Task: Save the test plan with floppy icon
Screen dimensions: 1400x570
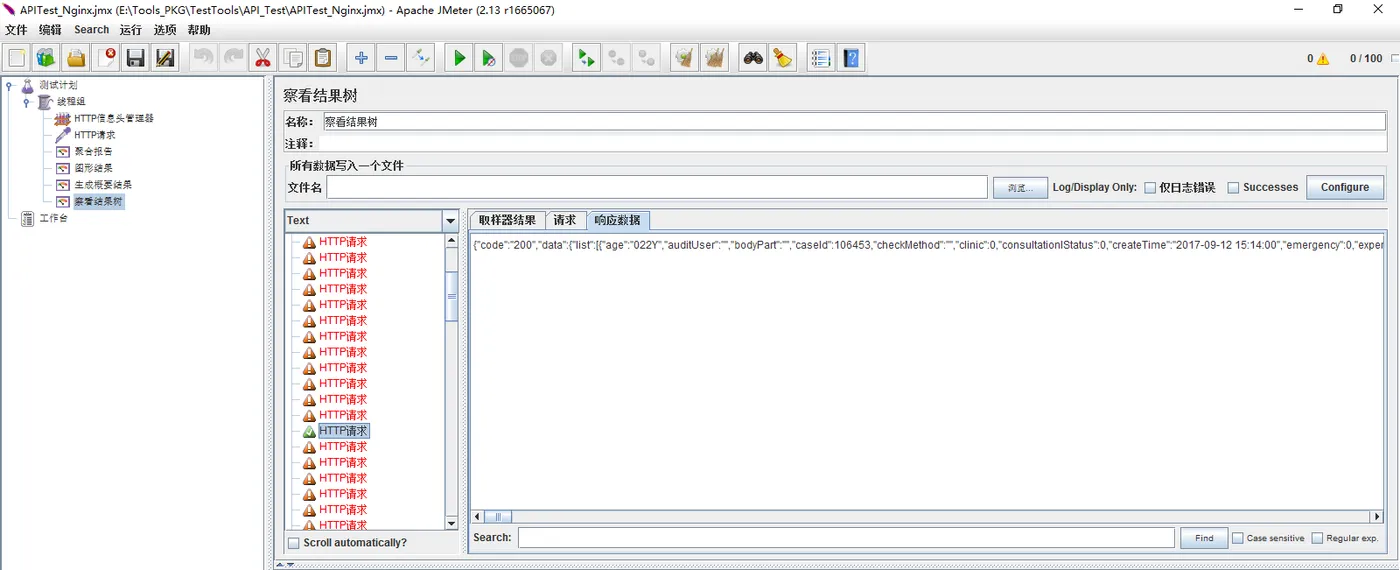Action: 136,58
